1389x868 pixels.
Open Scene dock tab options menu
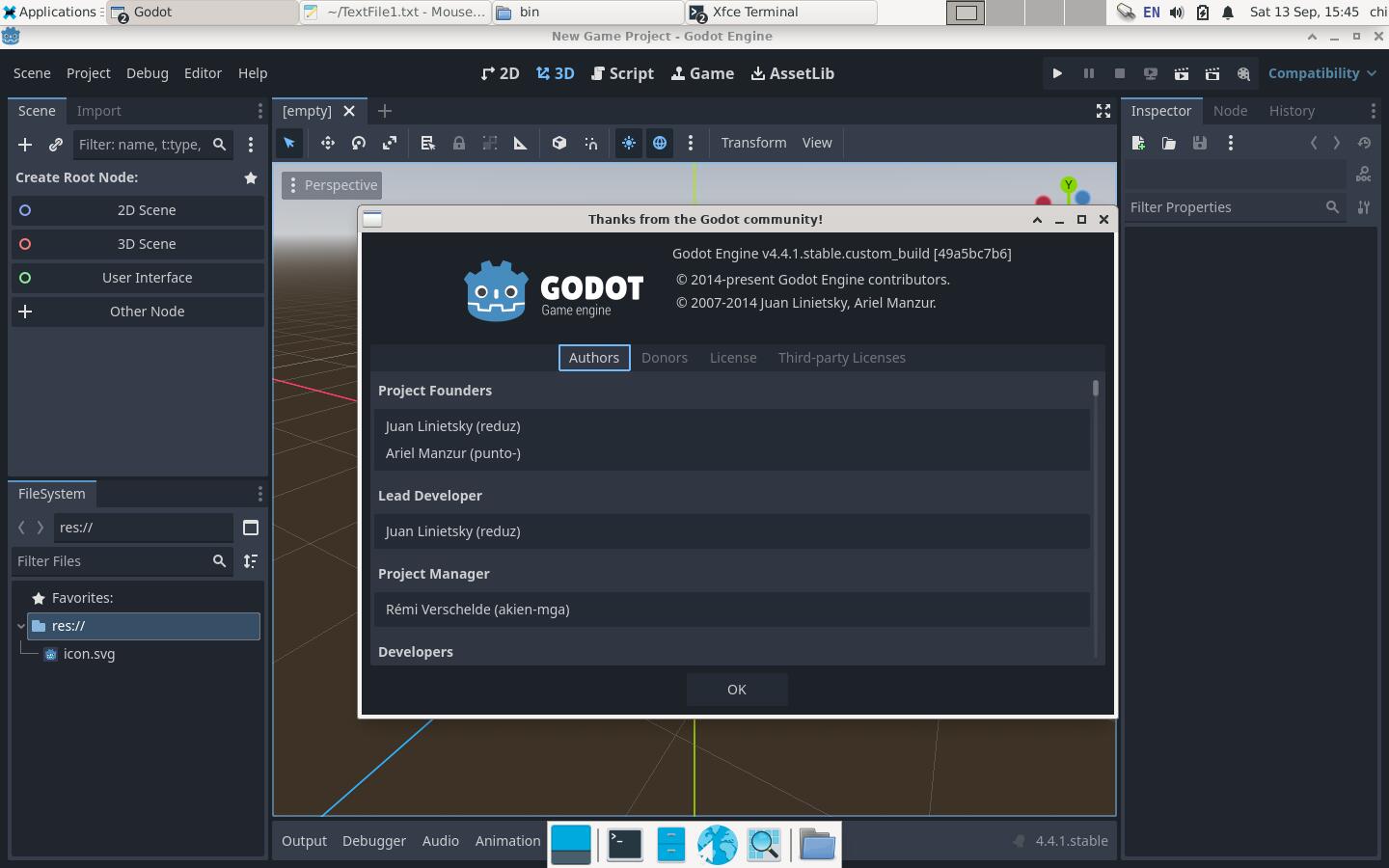pyautogui.click(x=259, y=111)
